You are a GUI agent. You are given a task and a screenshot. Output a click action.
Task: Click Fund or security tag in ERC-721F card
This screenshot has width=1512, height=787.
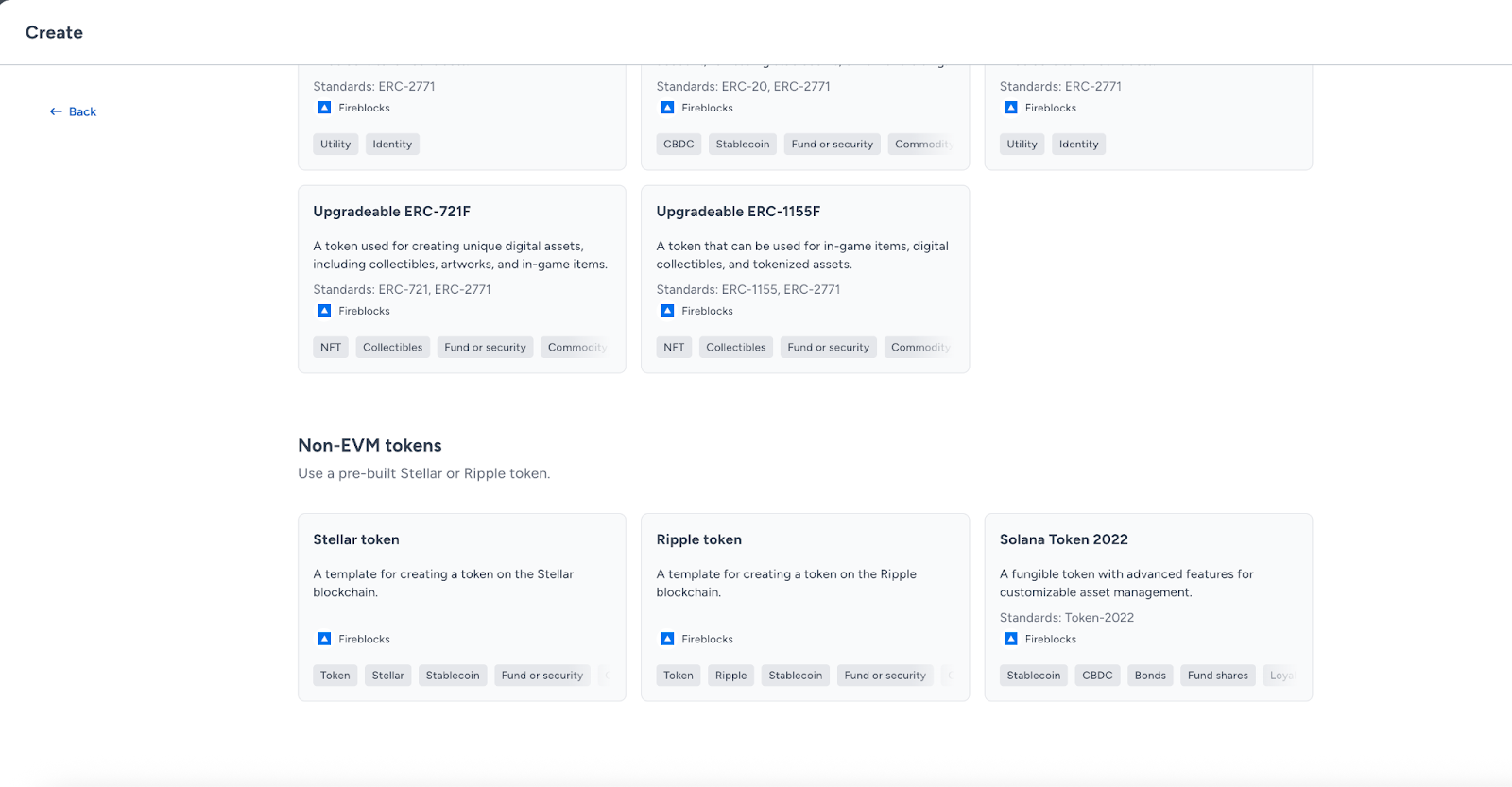tap(485, 347)
